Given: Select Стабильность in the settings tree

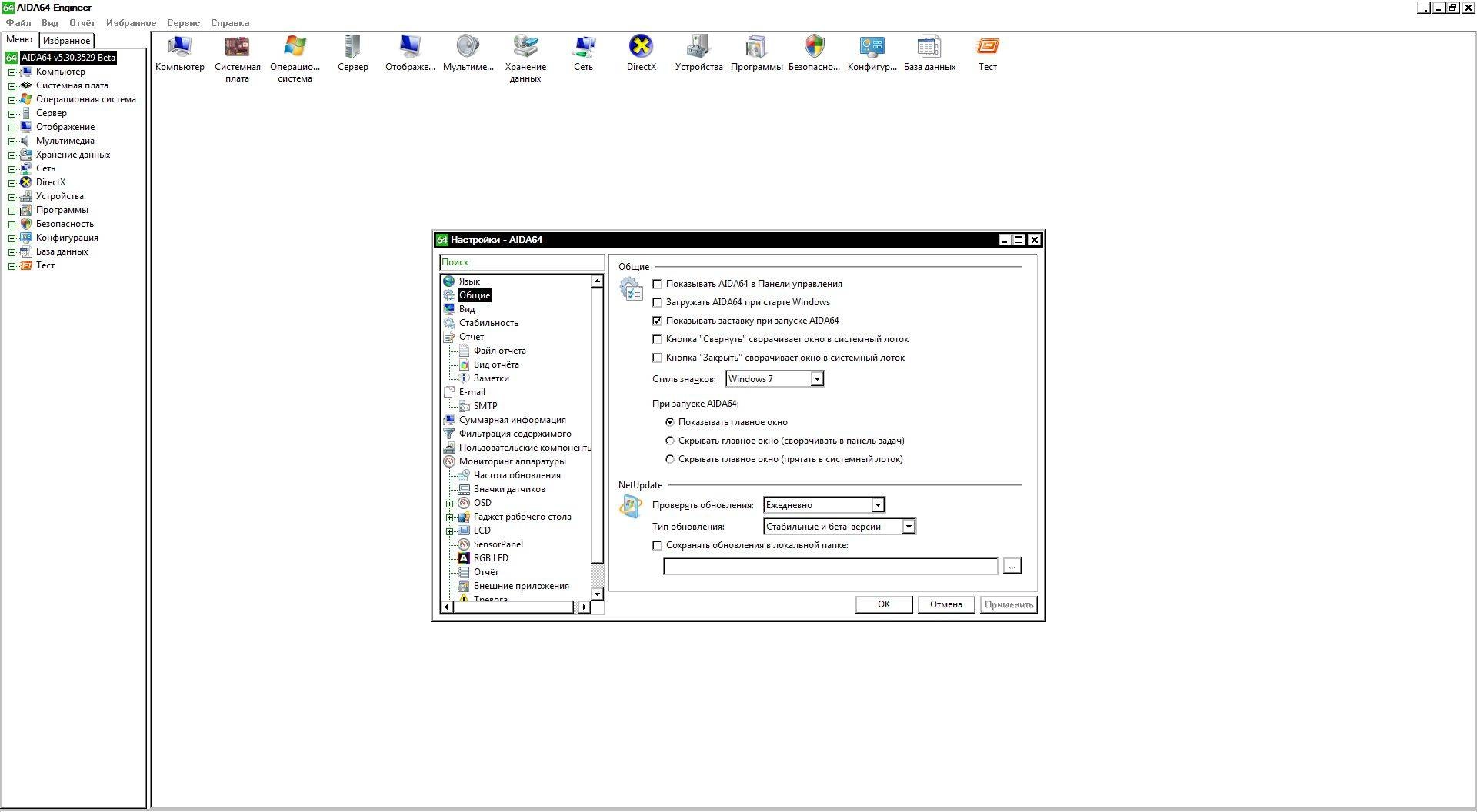Looking at the screenshot, I should tap(488, 323).
